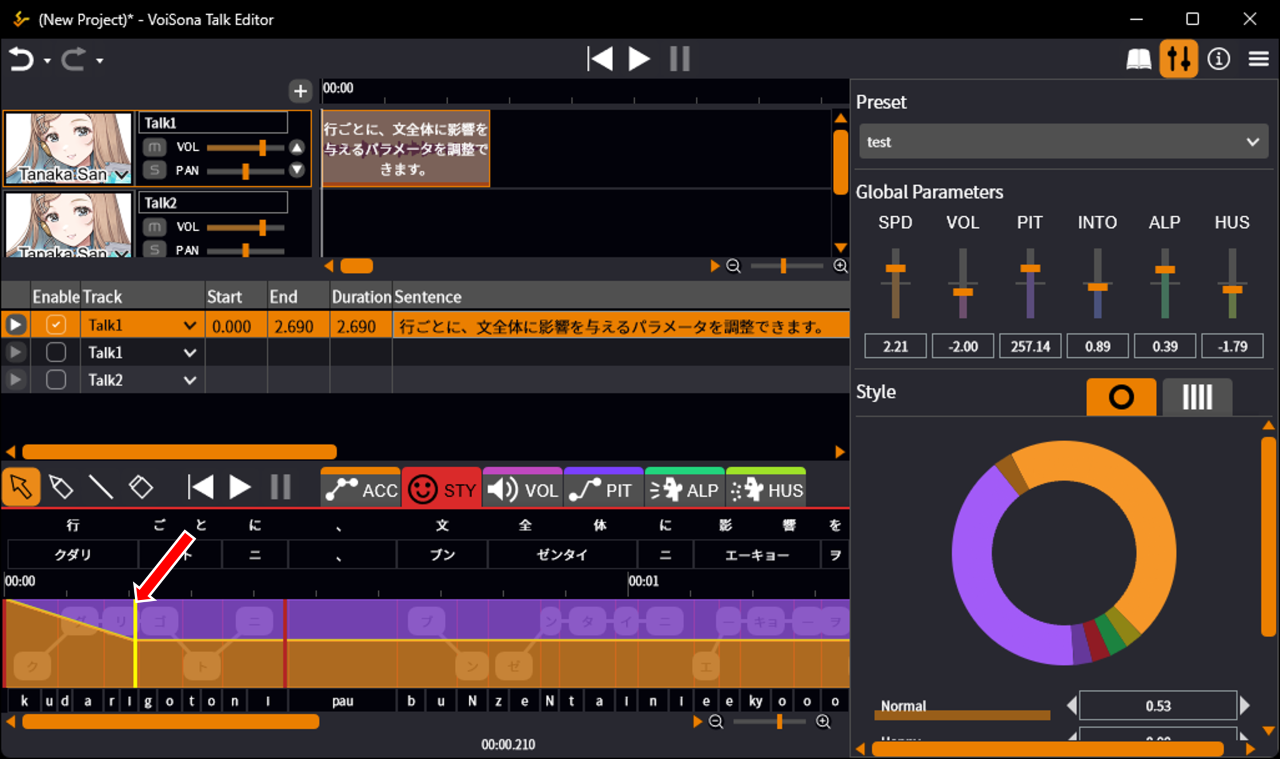The image size is (1280, 759).
Task: Open track dropdown in the selected row
Action: [x=190, y=325]
